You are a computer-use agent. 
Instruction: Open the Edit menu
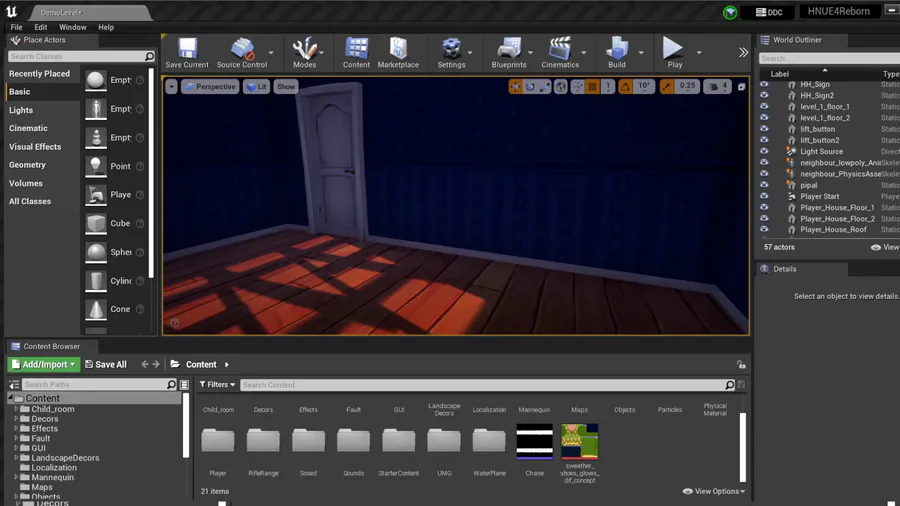point(41,27)
